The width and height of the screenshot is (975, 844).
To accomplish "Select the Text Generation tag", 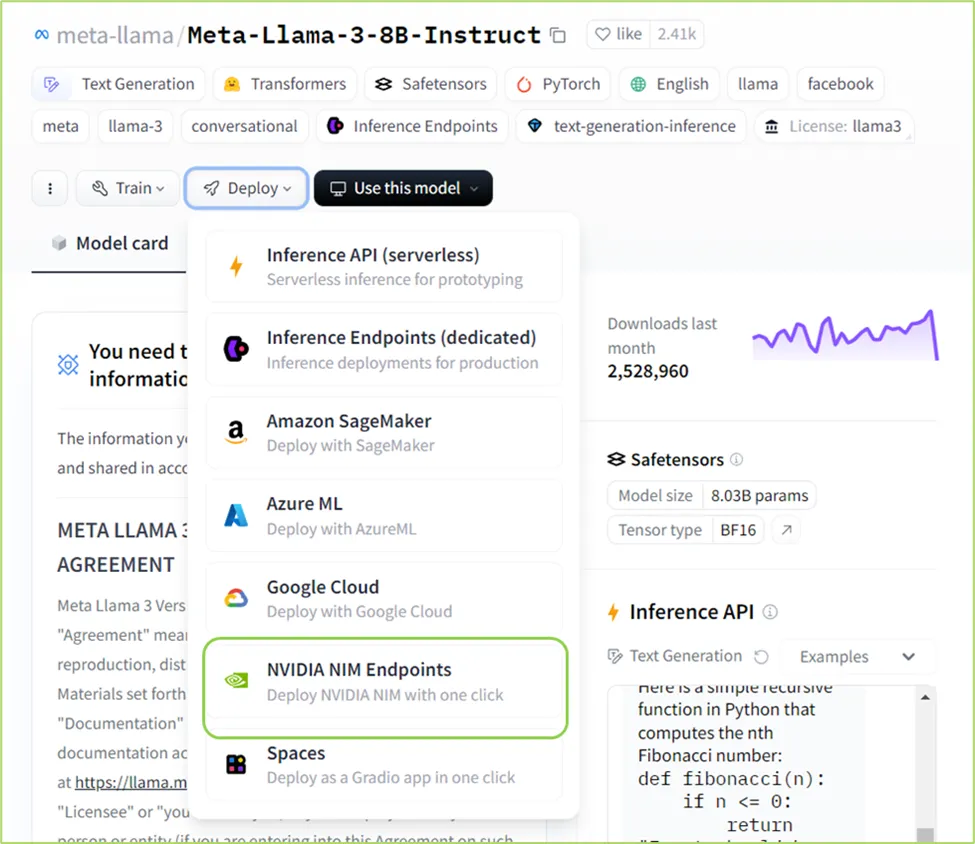I will (x=118, y=84).
